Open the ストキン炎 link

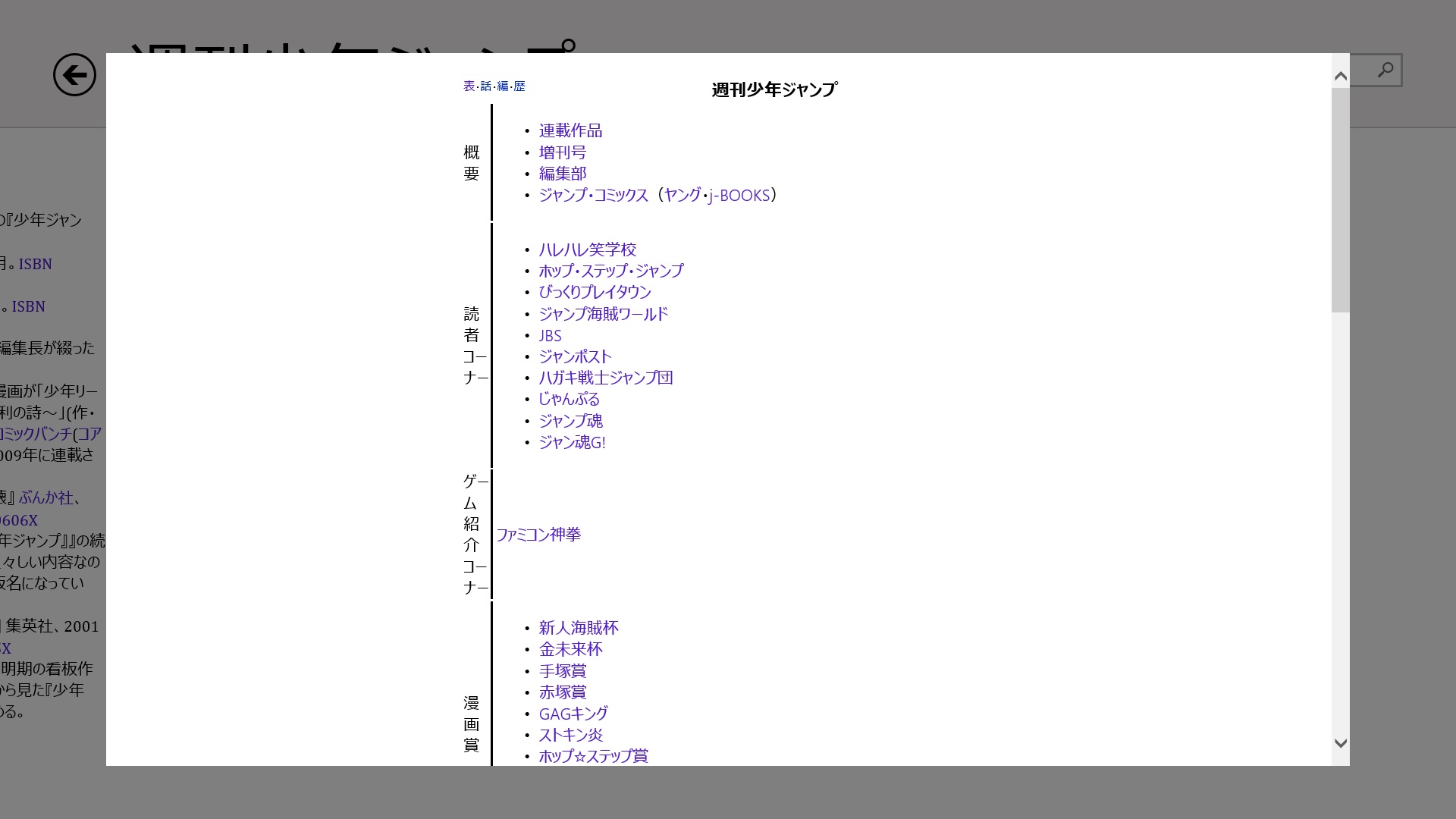(x=571, y=735)
